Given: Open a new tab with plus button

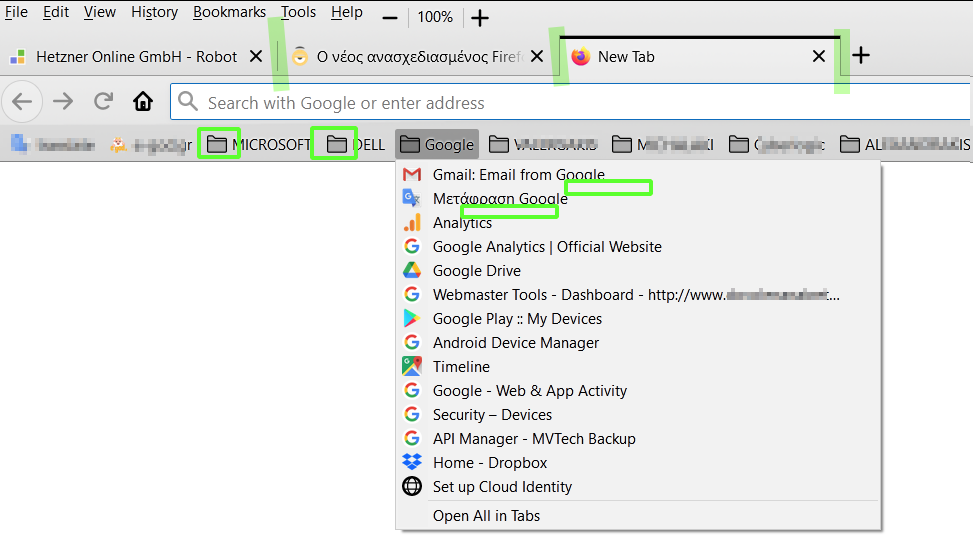Looking at the screenshot, I should 861,55.
